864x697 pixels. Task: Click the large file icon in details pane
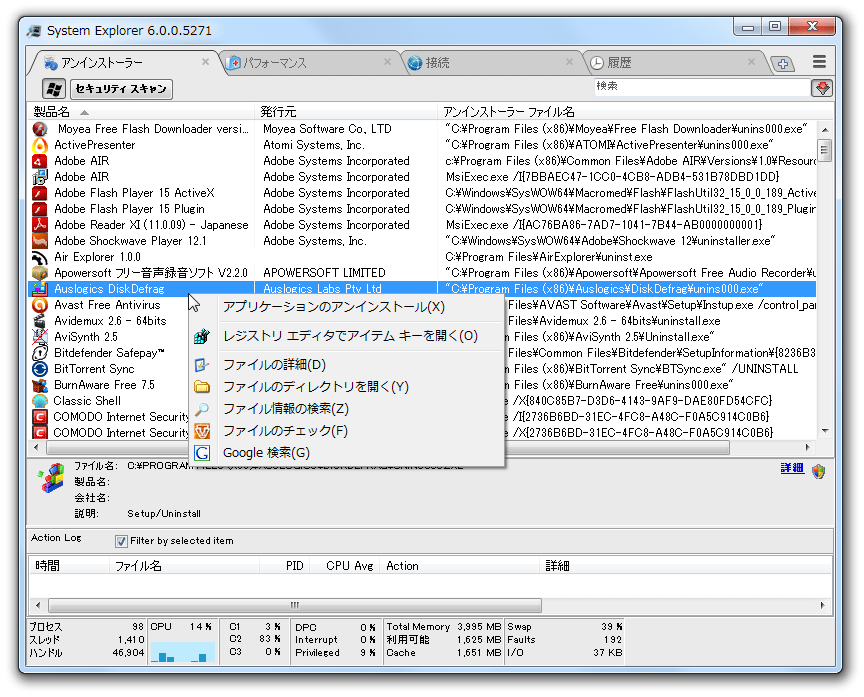[x=51, y=477]
